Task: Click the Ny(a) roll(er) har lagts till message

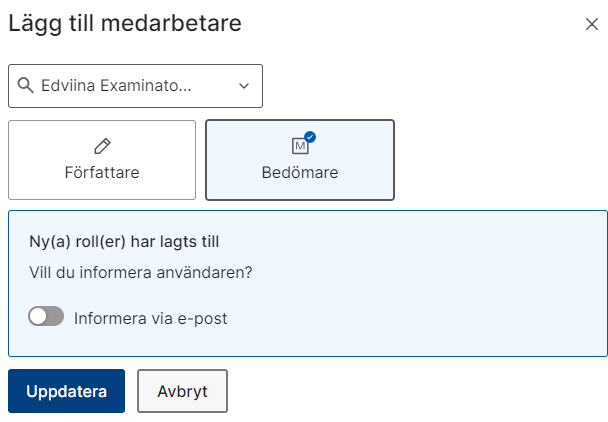Action: tap(124, 242)
